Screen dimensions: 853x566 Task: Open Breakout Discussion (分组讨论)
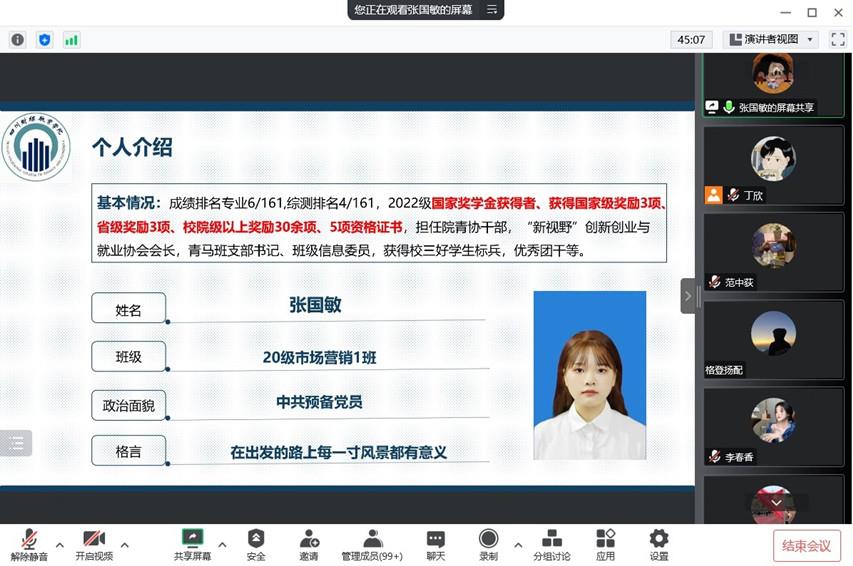pyautogui.click(x=552, y=545)
